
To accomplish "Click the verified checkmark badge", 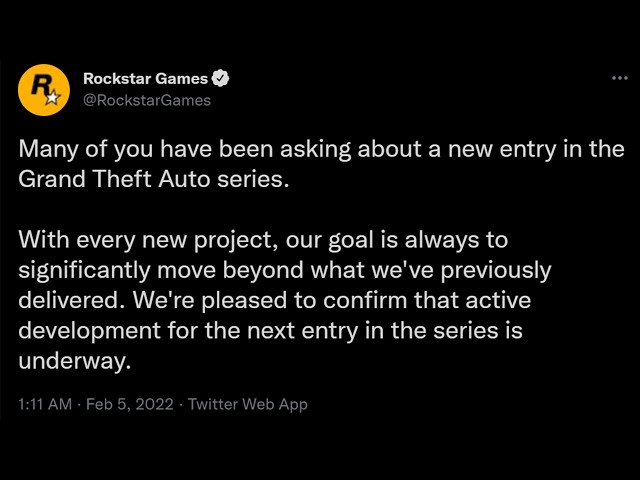I will [220, 78].
